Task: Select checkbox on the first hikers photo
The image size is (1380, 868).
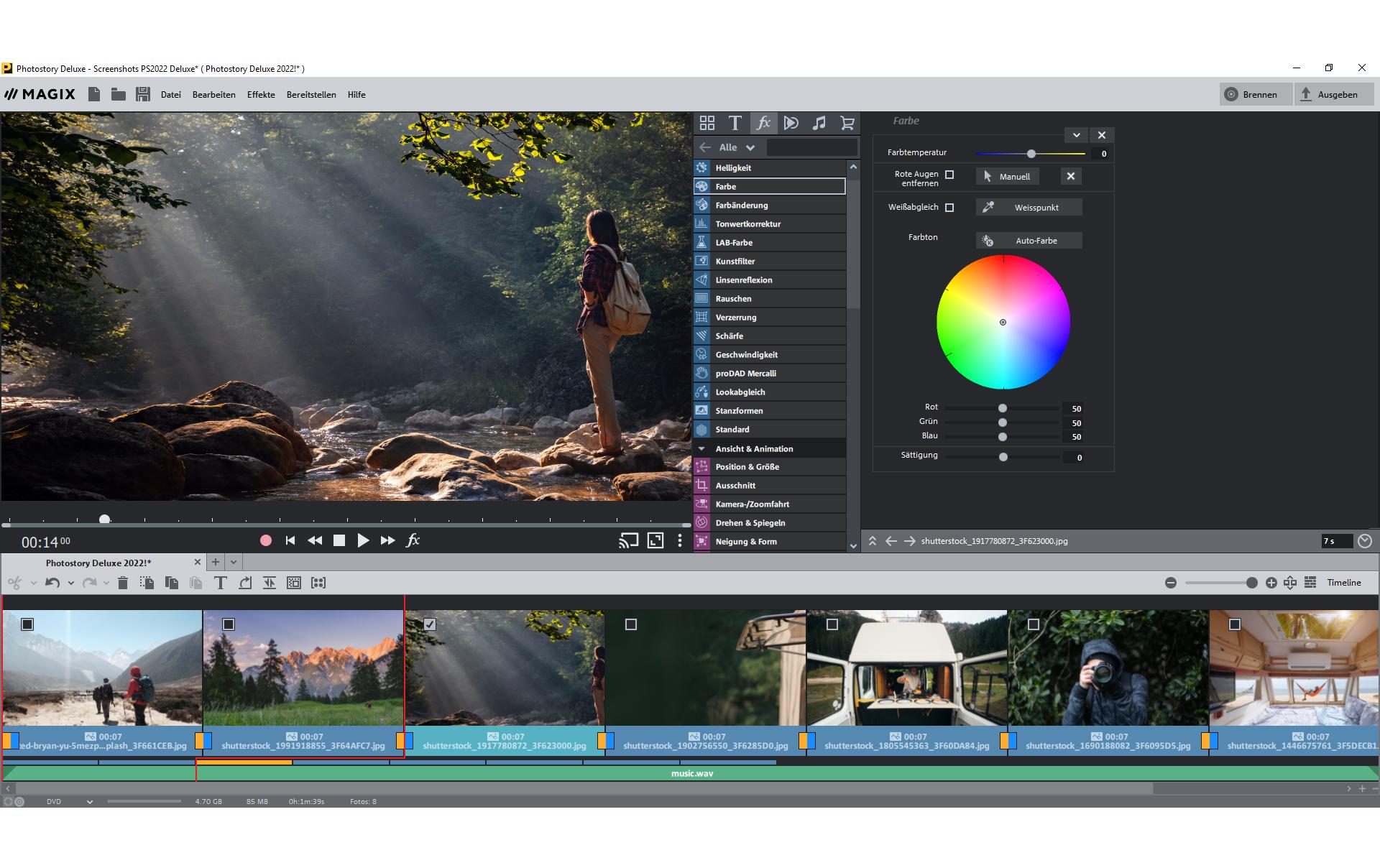Action: [27, 624]
